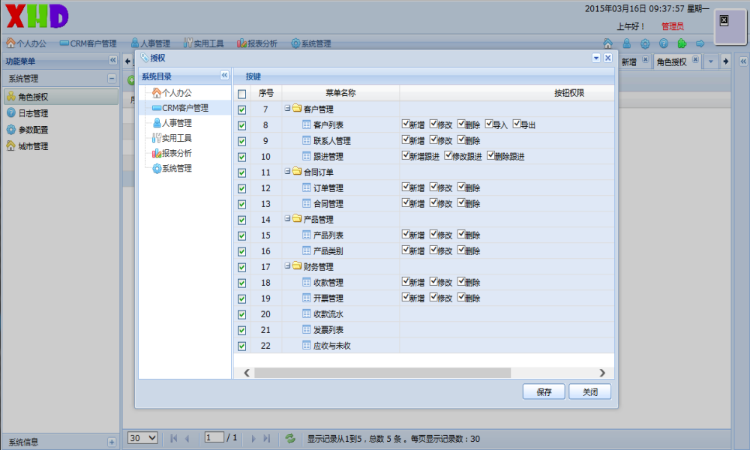
Task: Open CRM客户管理 top menu
Action: coord(88,44)
